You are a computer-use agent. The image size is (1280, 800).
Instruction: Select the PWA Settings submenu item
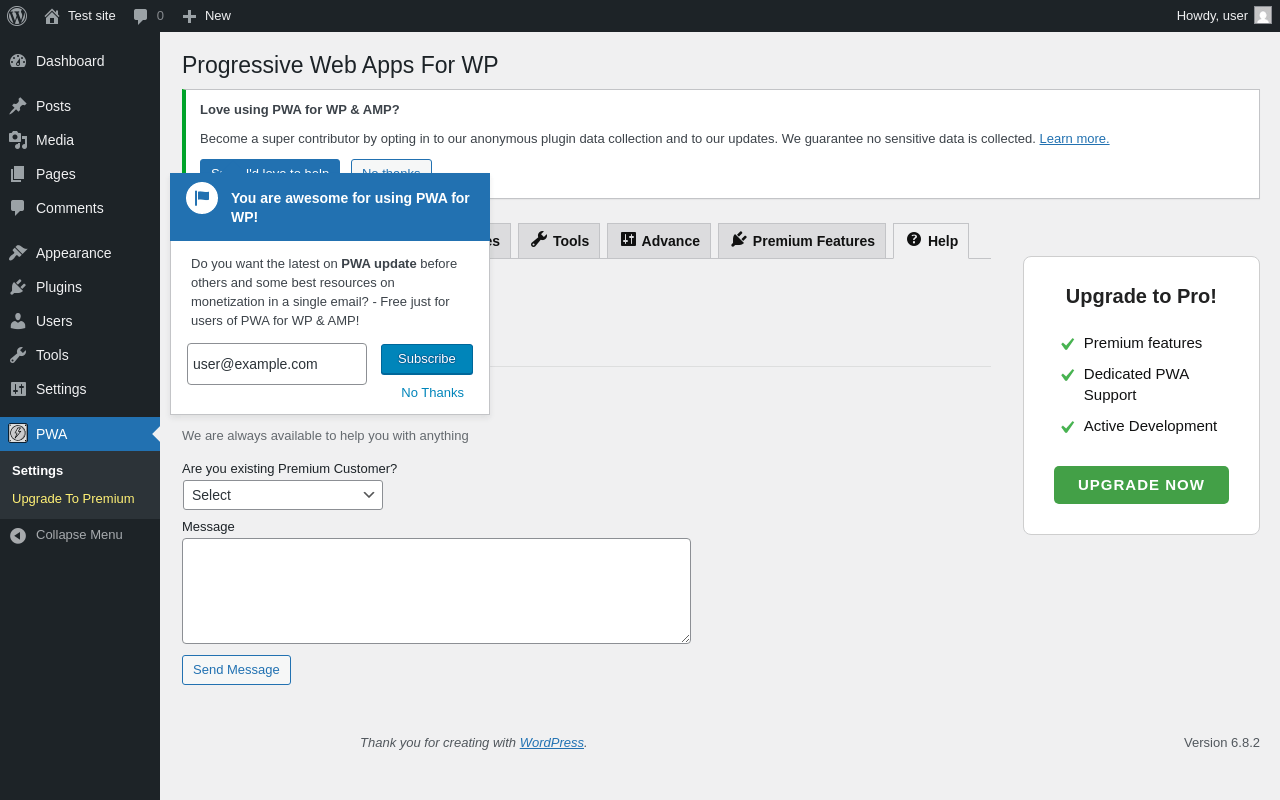click(37, 470)
